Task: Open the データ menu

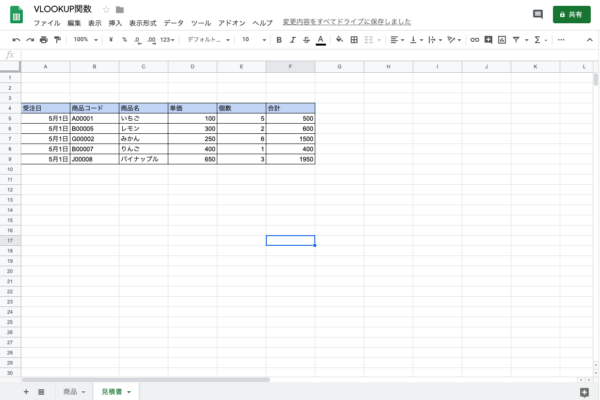Action: [x=174, y=23]
